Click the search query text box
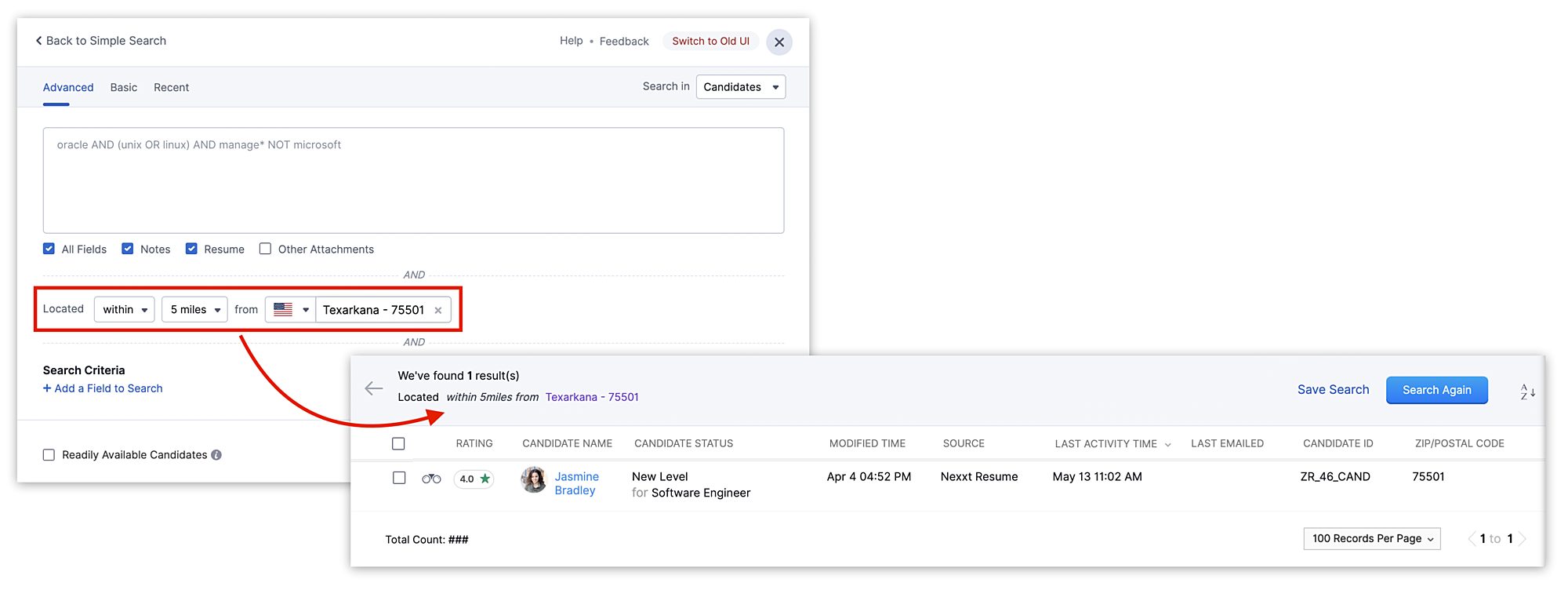This screenshot has width=1568, height=590. click(x=413, y=180)
